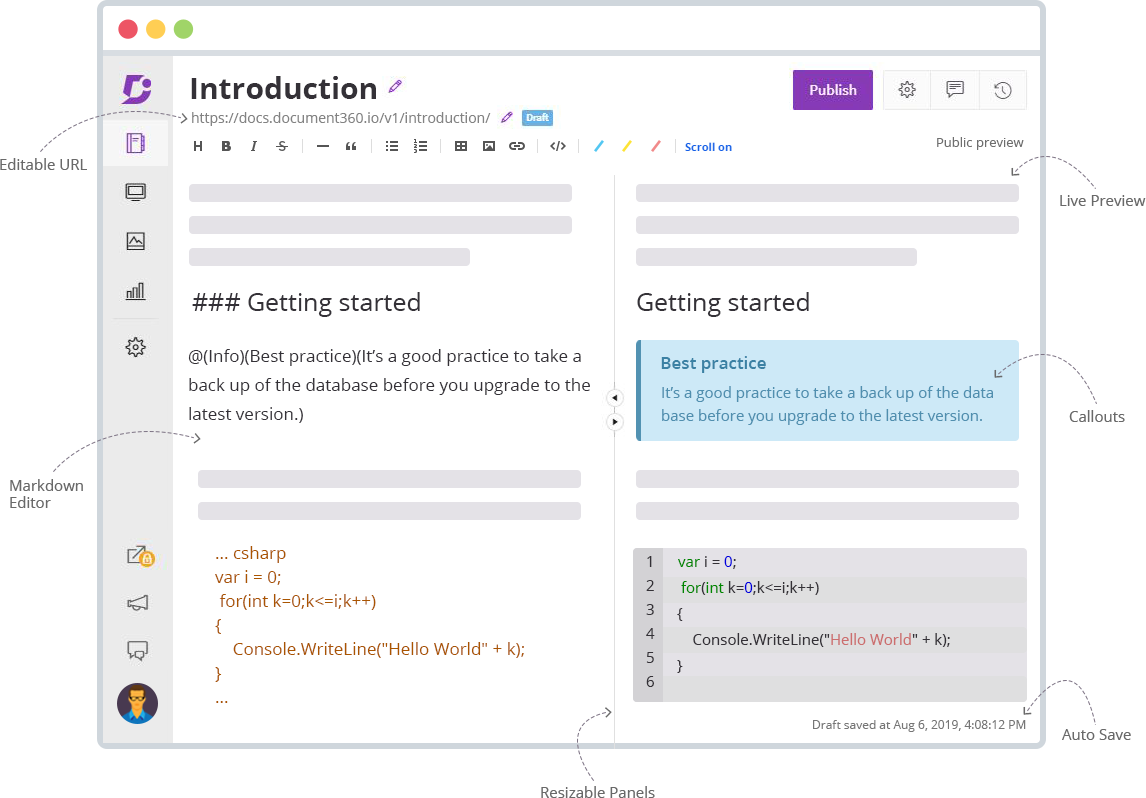Insert a code block from toolbar
The image size is (1146, 798).
(558, 146)
